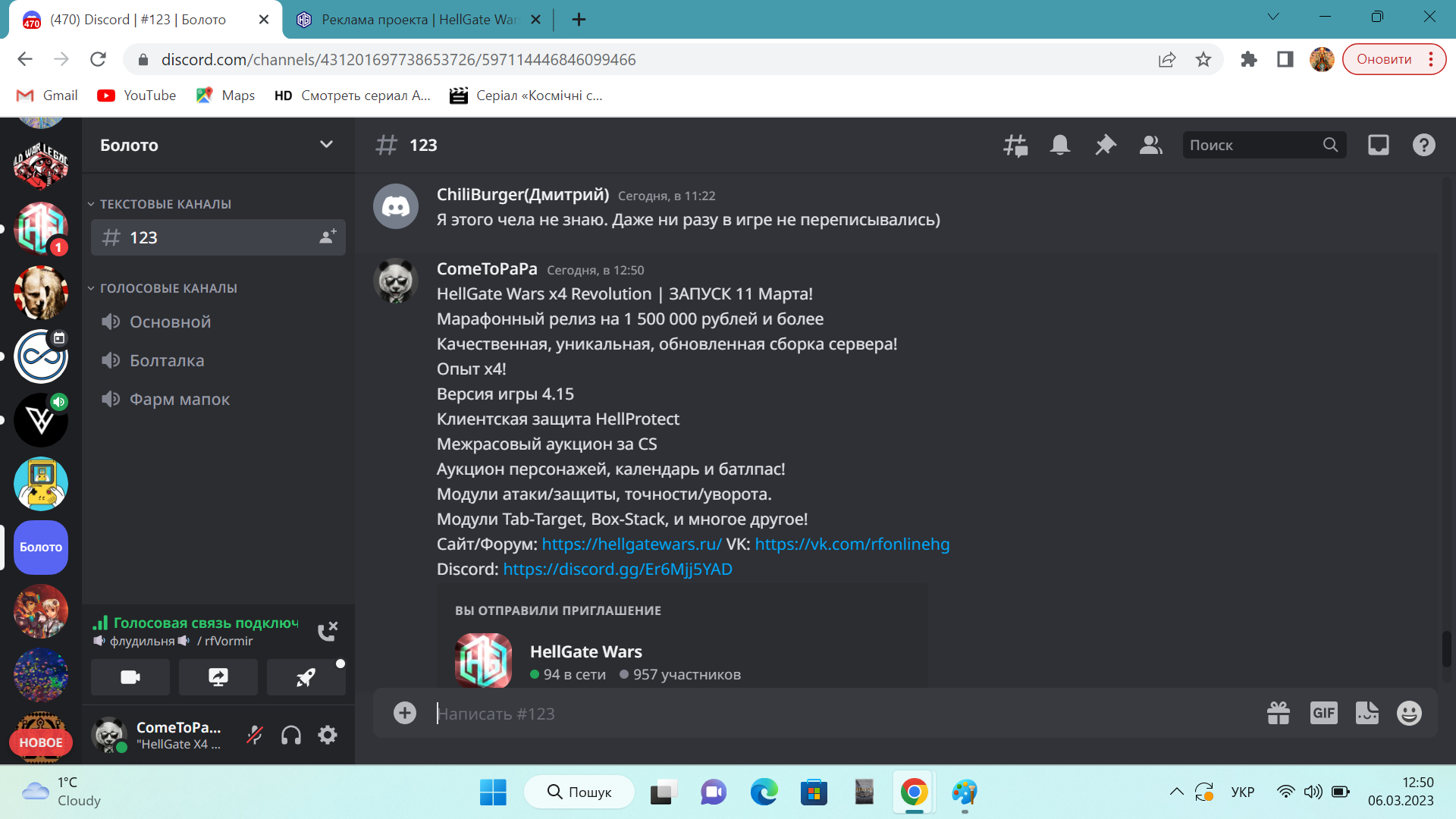Turn on camera in voice panel
1456x819 pixels.
coord(130,677)
